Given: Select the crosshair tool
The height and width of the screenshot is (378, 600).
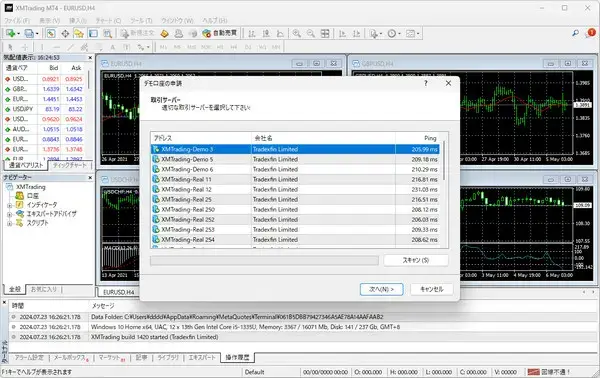Looking at the screenshot, I should [x=25, y=47].
